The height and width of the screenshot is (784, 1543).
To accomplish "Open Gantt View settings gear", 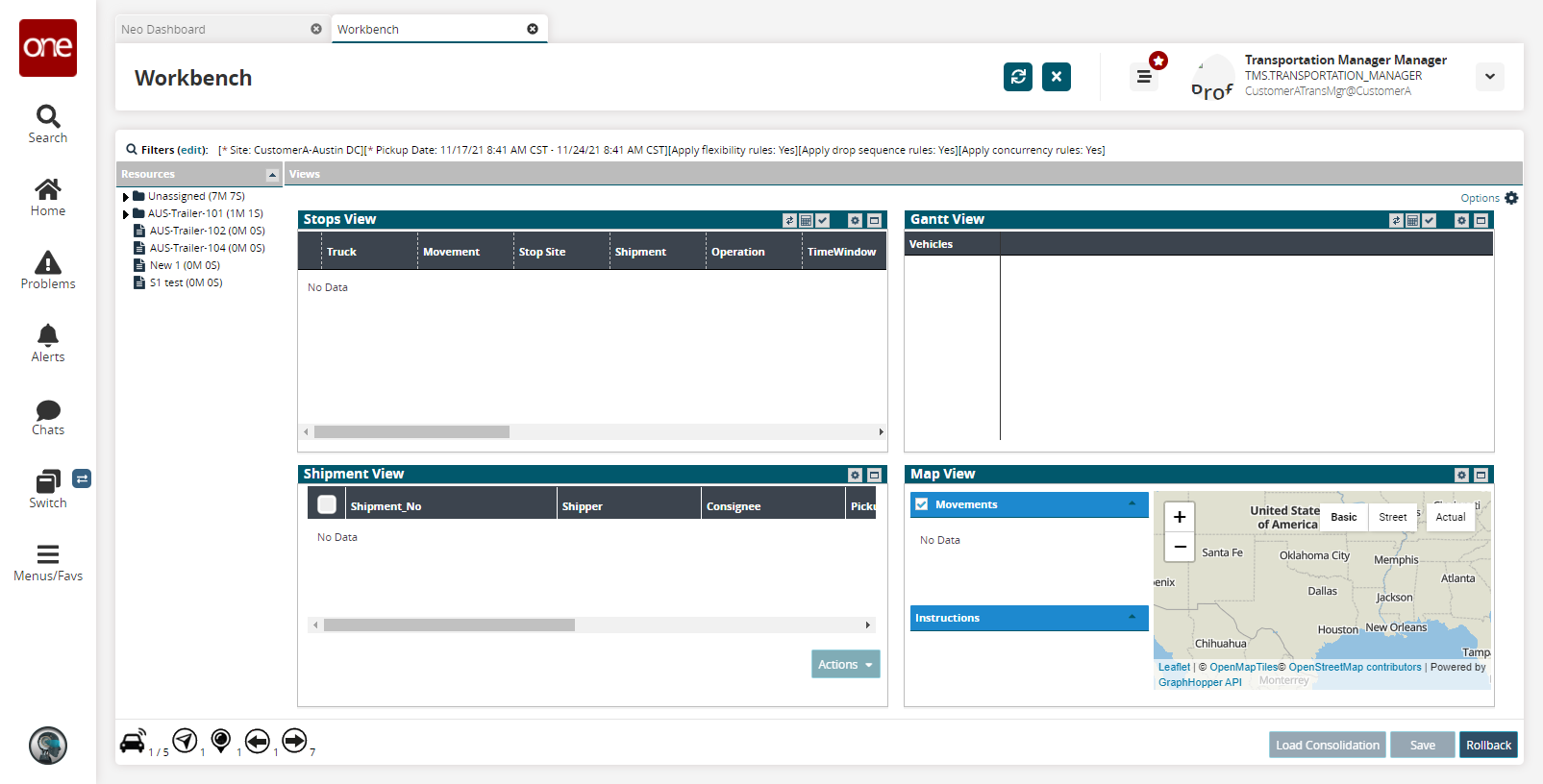I will pyautogui.click(x=1461, y=220).
